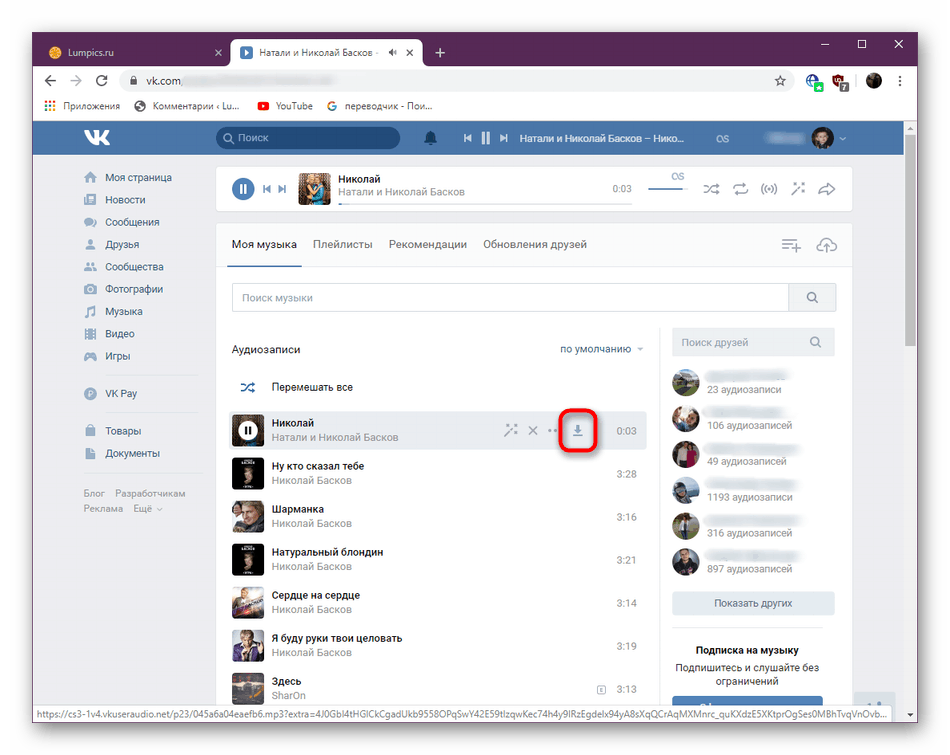Screen dimensions: 950x755
Task: Show similar to Николай track wand icon
Action: pyautogui.click(x=511, y=430)
